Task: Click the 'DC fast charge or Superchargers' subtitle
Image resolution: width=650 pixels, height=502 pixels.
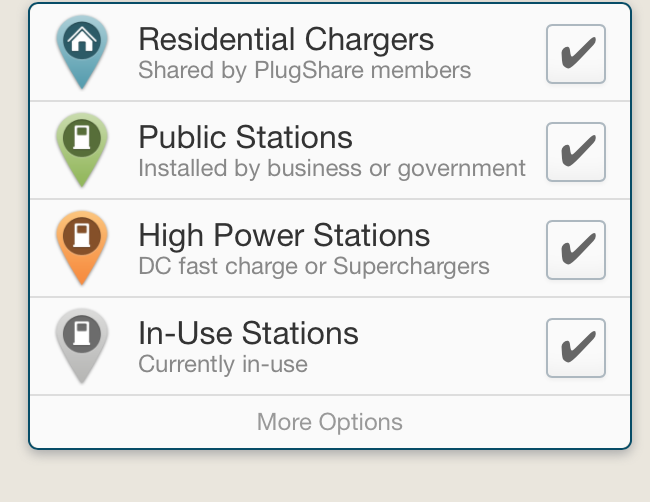Action: (x=314, y=266)
